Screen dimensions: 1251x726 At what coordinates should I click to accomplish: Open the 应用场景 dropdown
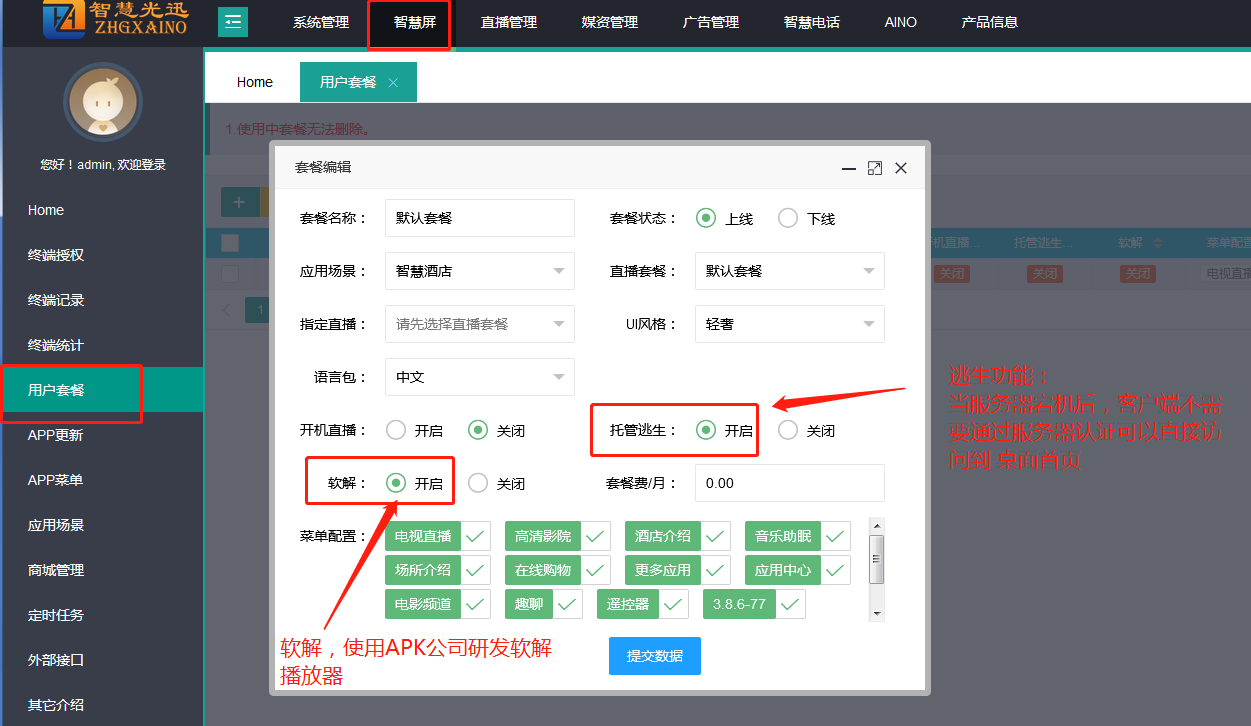click(x=480, y=271)
